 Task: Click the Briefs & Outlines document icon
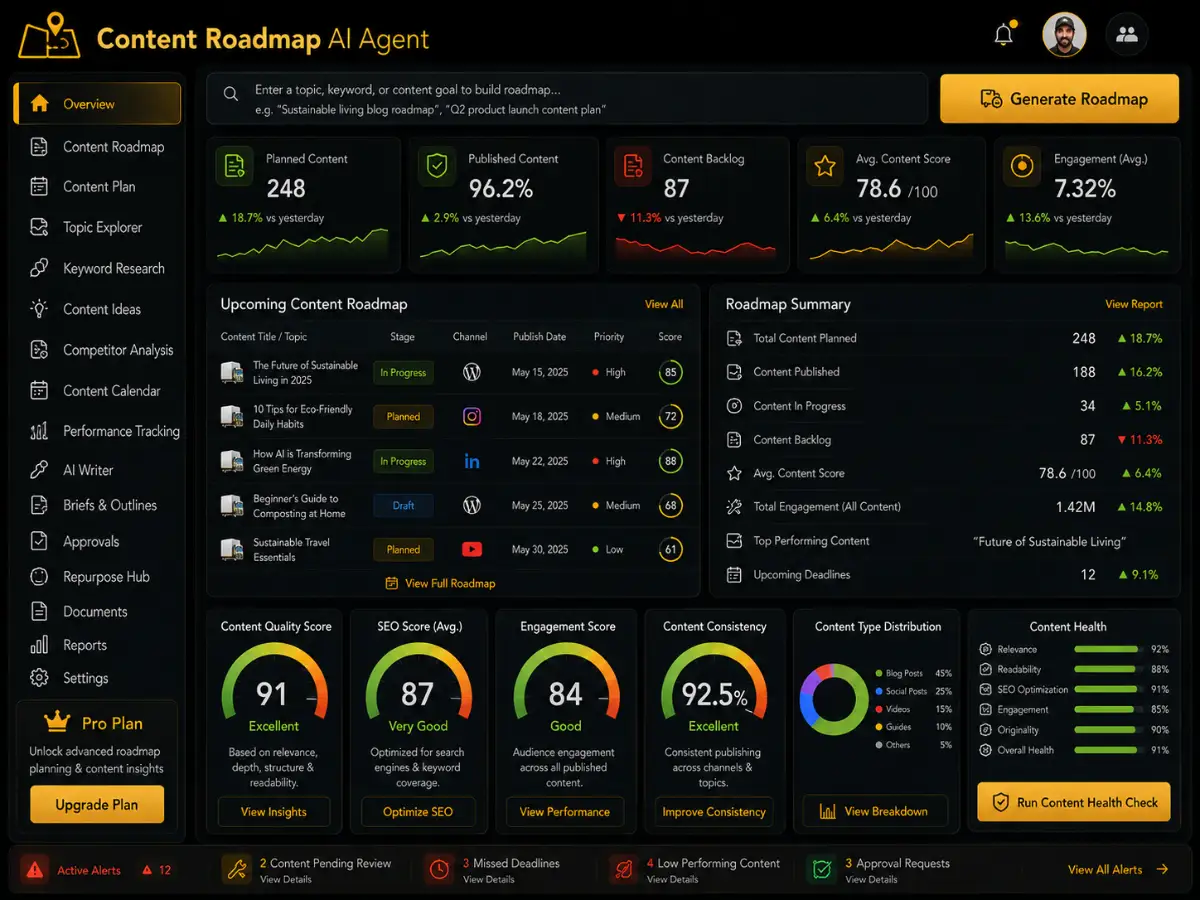[39, 505]
